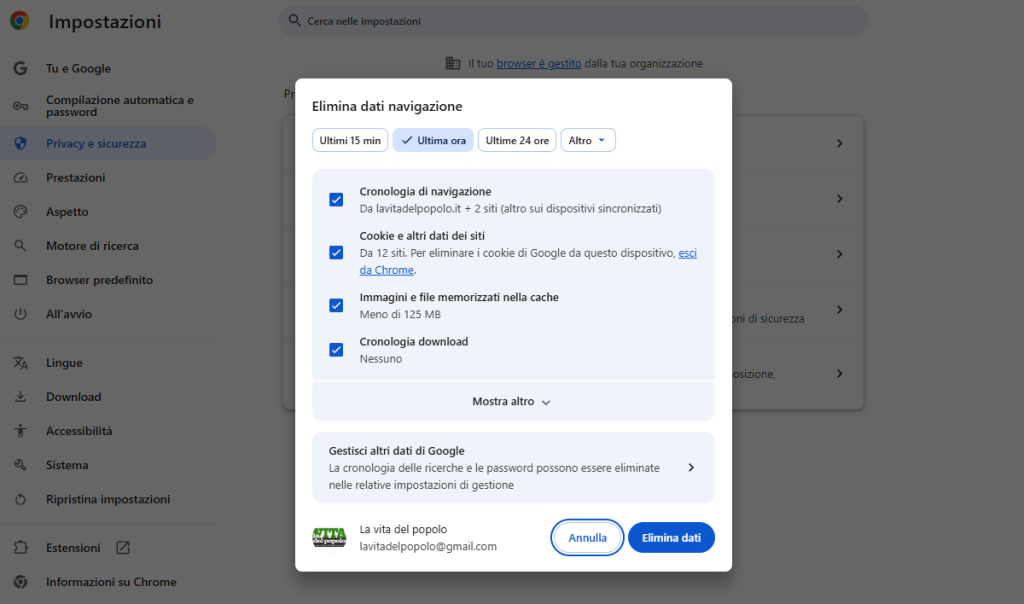
Task: Click the Annulla button
Action: 587,537
